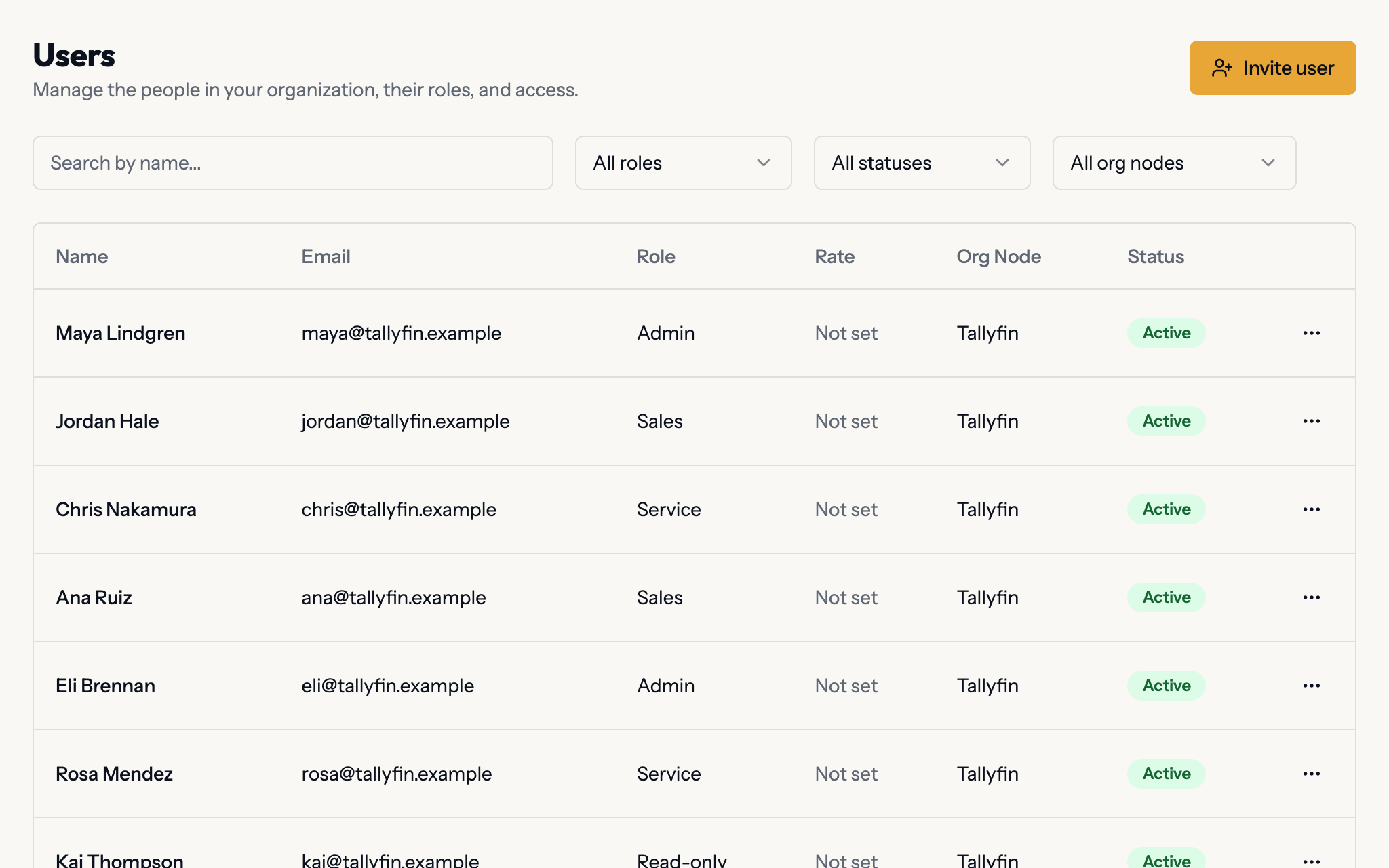Click Not set rate for Jordan Hale

click(x=846, y=421)
